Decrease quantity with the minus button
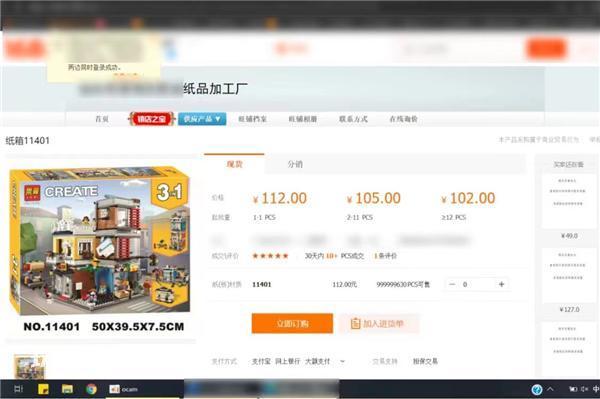 [452, 284]
